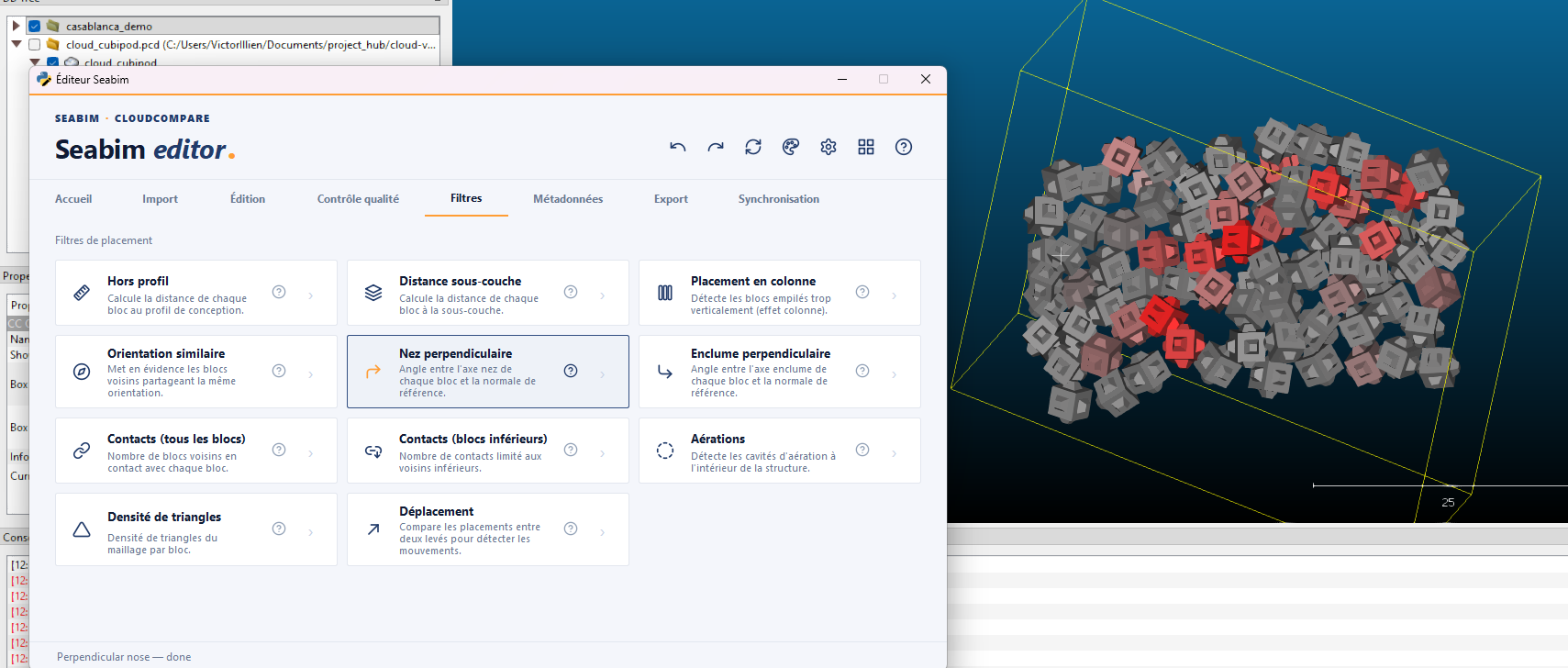The width and height of the screenshot is (1568, 668).
Task: Click the undo arrow icon in Seabim editor
Action: point(678,147)
